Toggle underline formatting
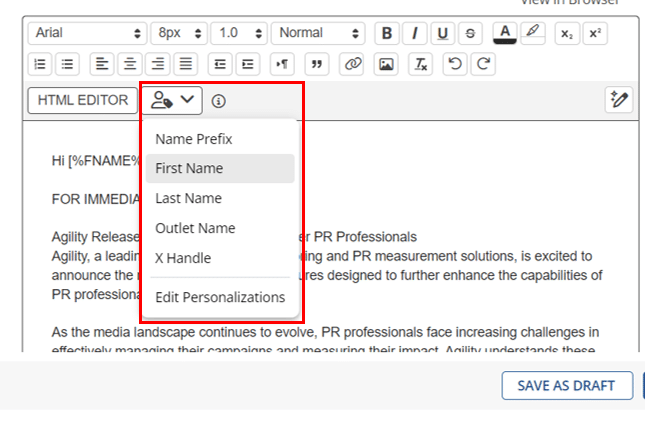Viewport: 645px width, 422px height. click(x=443, y=33)
